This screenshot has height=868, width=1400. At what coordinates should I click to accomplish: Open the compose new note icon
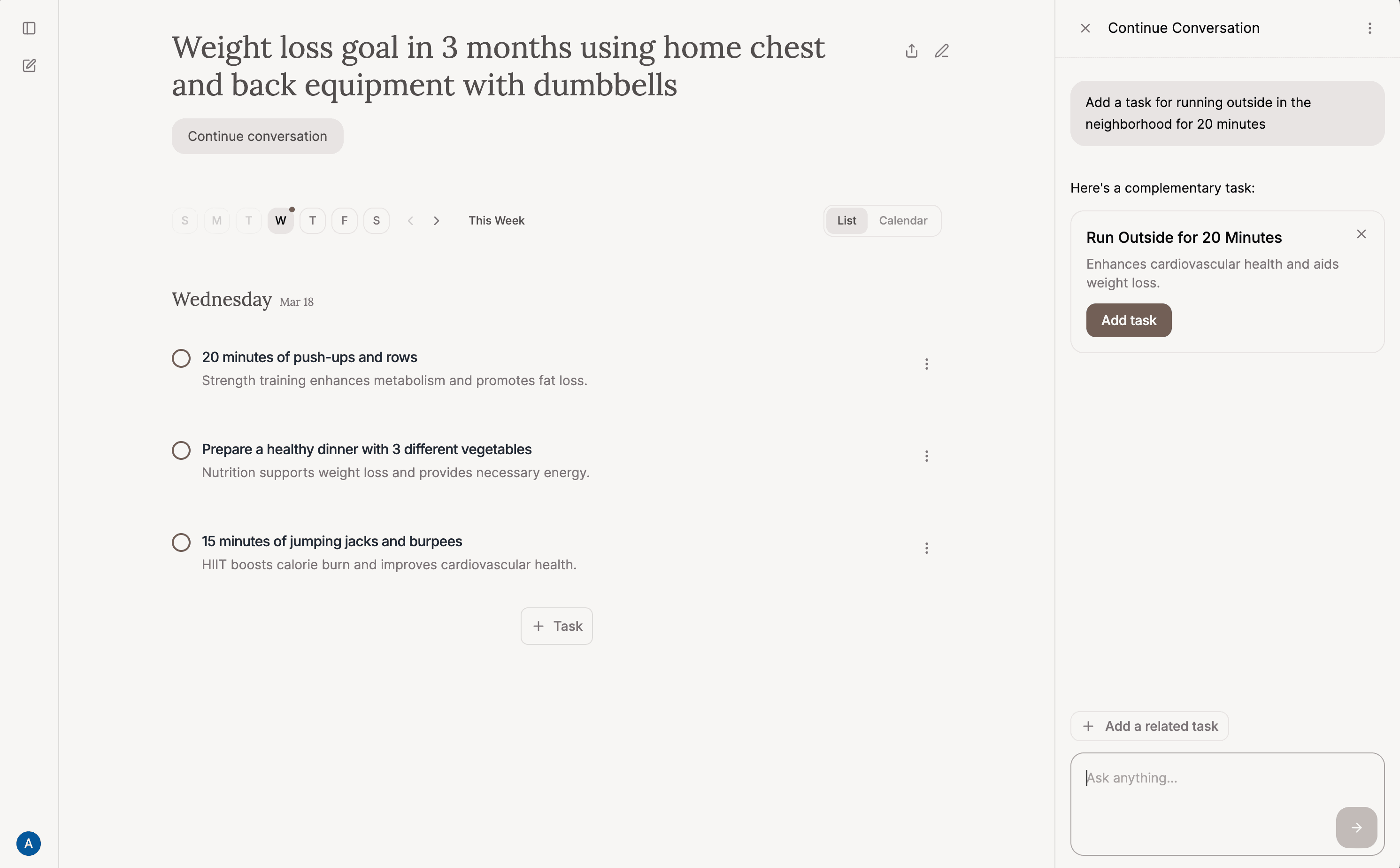click(x=29, y=65)
